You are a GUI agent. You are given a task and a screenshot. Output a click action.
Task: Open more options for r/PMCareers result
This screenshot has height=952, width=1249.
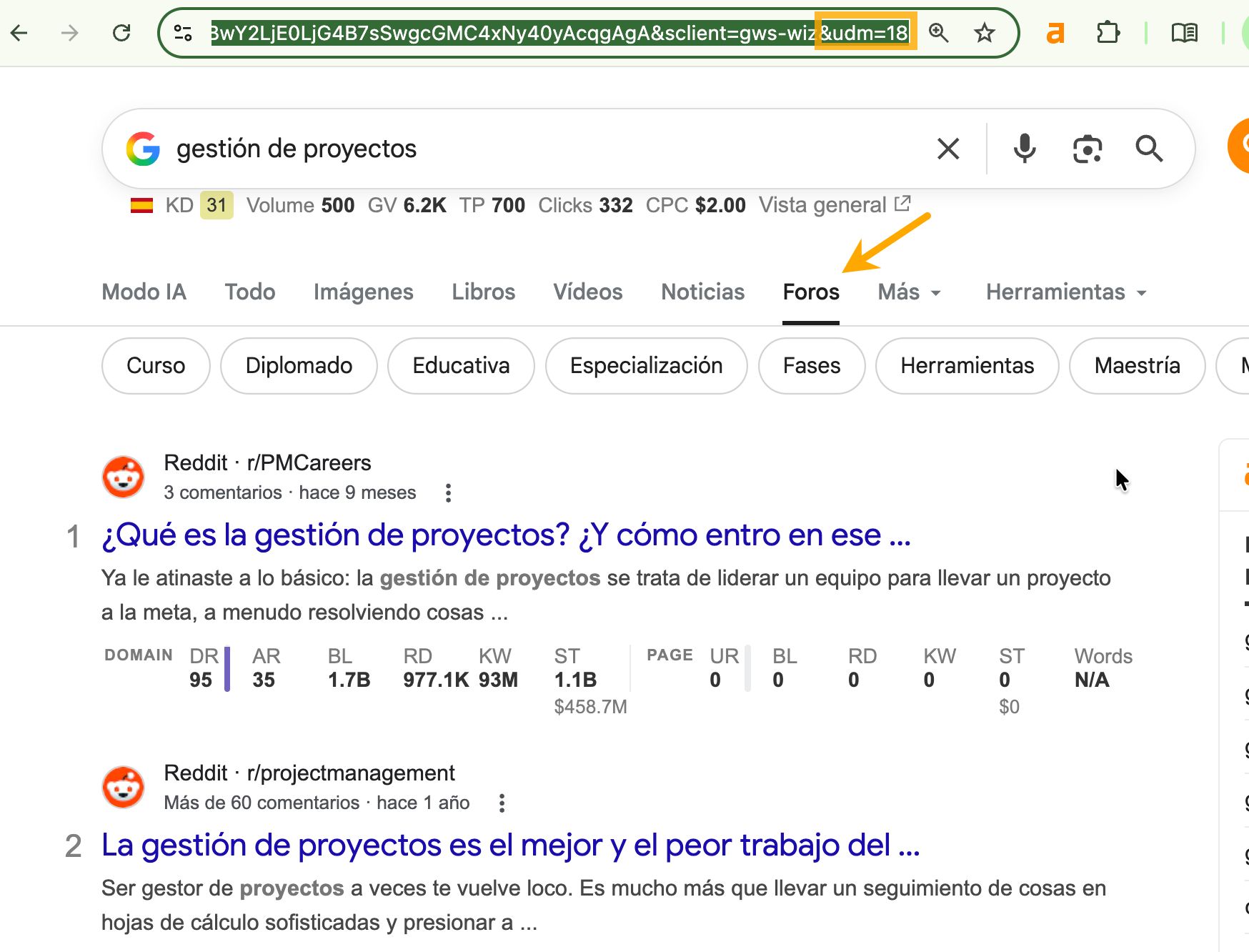click(448, 493)
